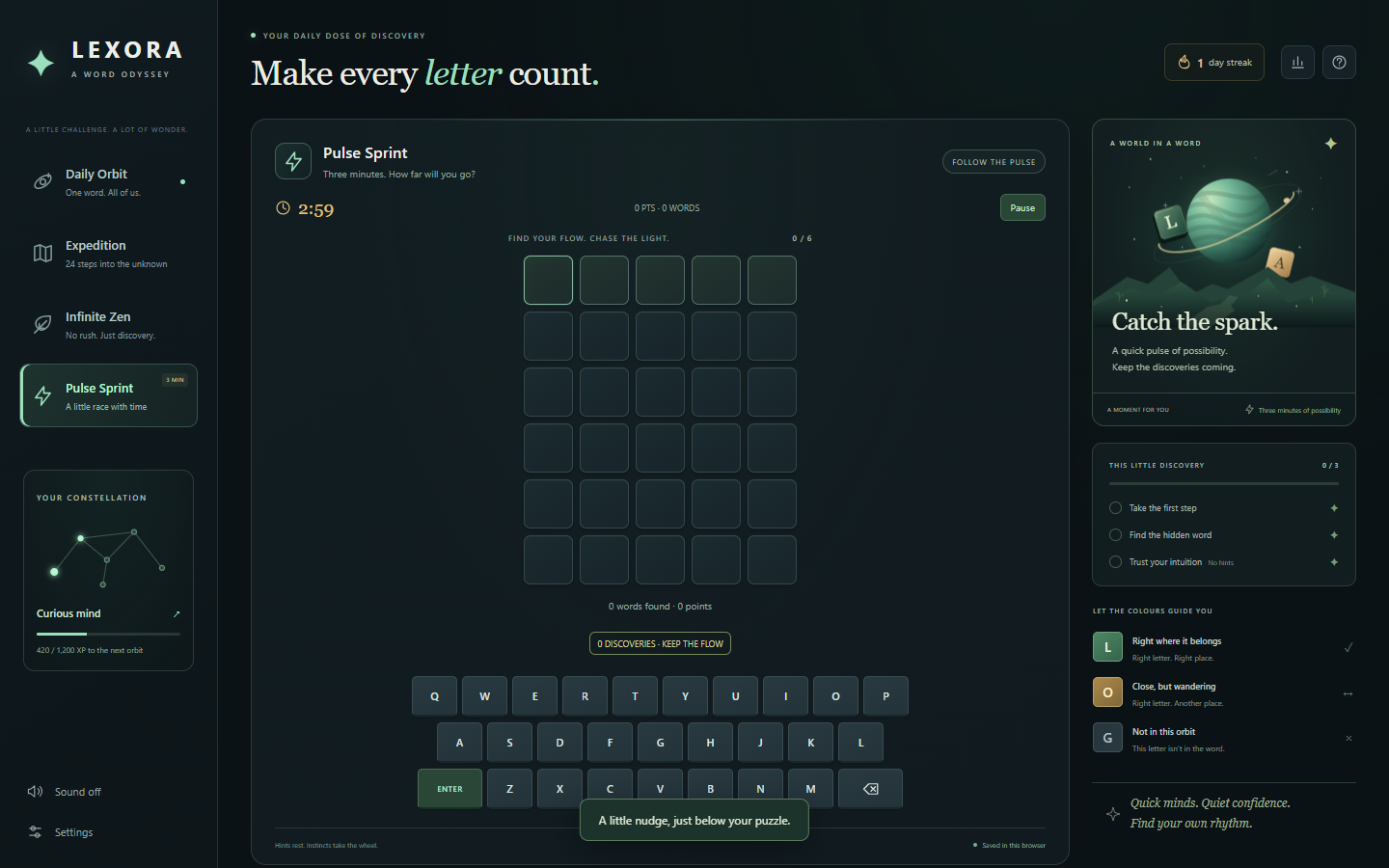Toggle Sound off setting
1389x868 pixels.
(65, 792)
